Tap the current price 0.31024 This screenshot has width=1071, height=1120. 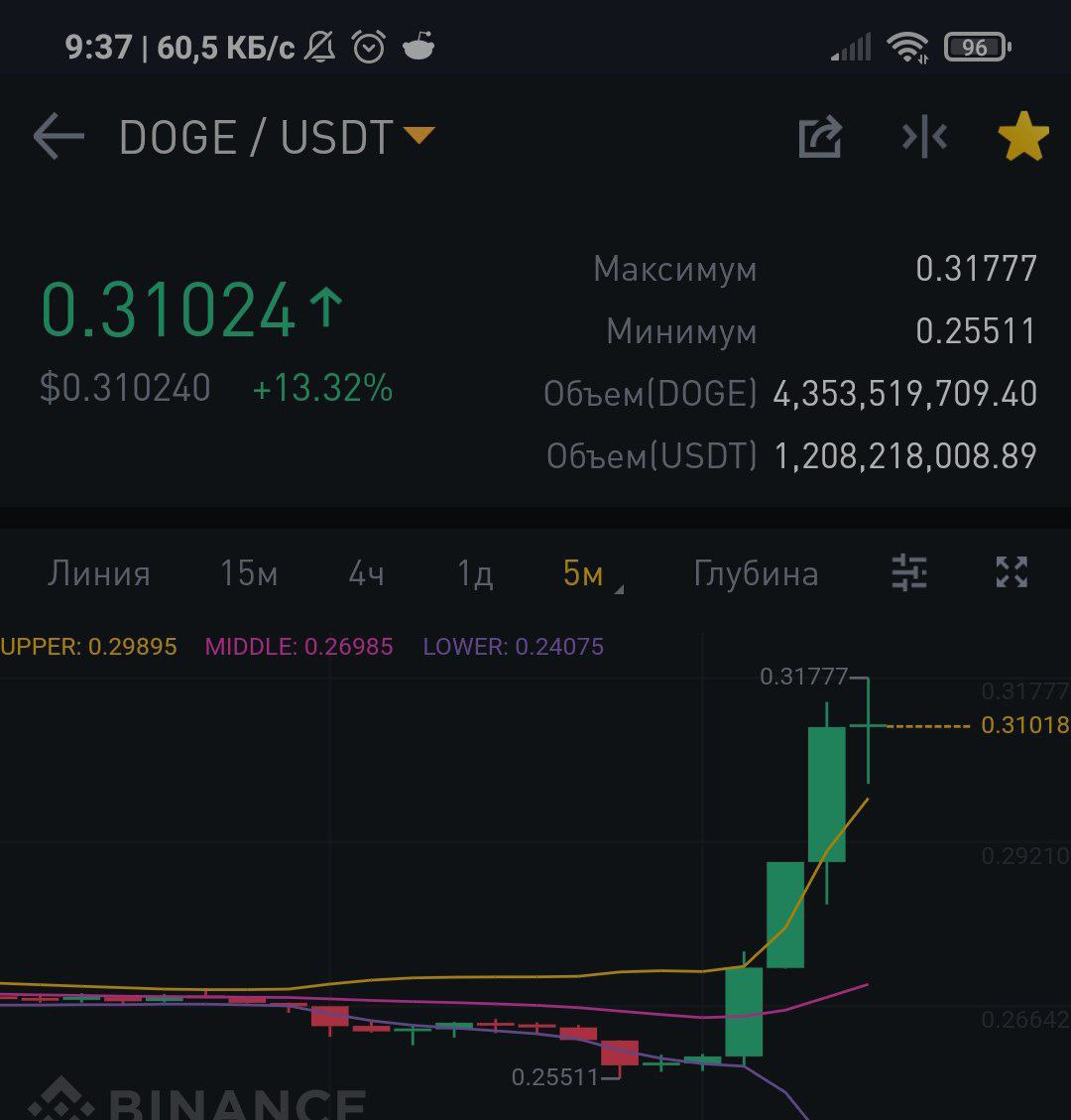(169, 310)
